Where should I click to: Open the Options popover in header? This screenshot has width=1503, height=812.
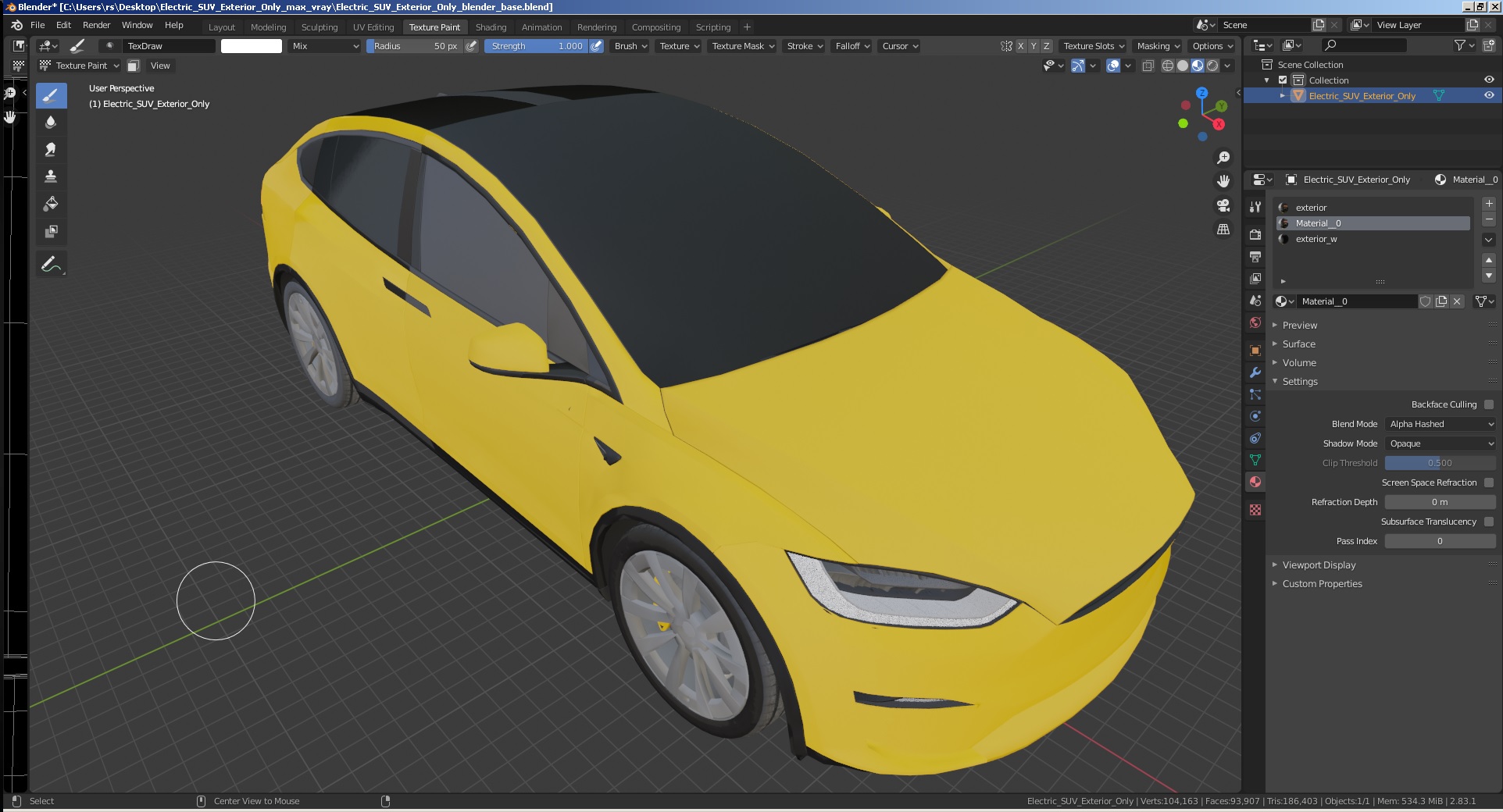[x=1212, y=46]
